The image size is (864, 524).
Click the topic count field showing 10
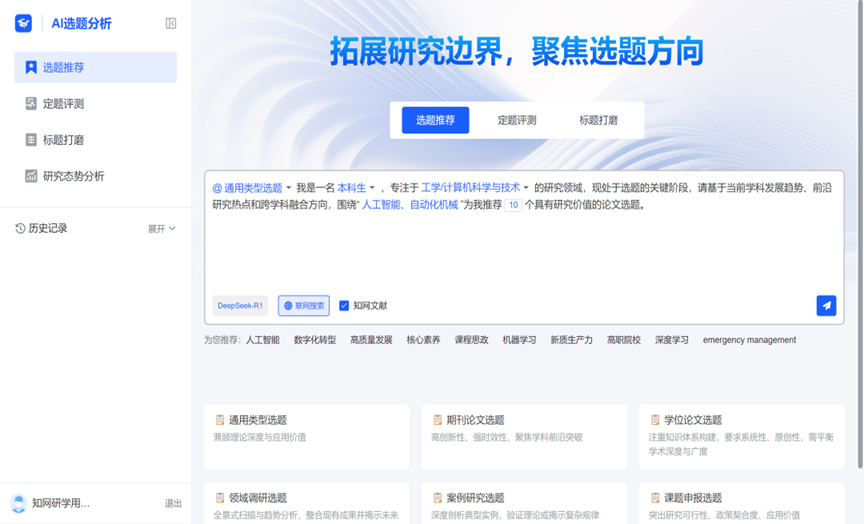coord(513,205)
